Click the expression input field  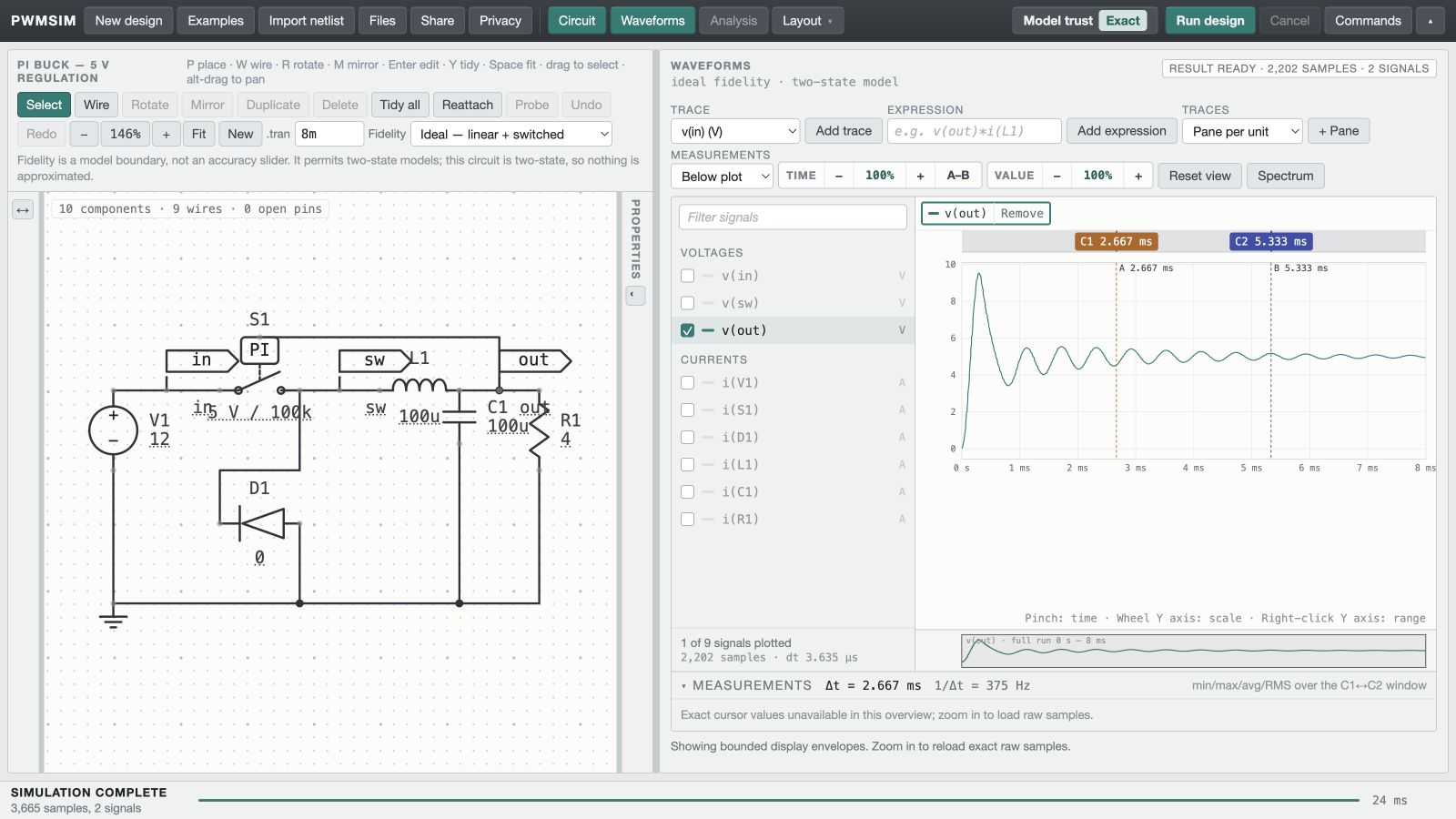point(974,131)
